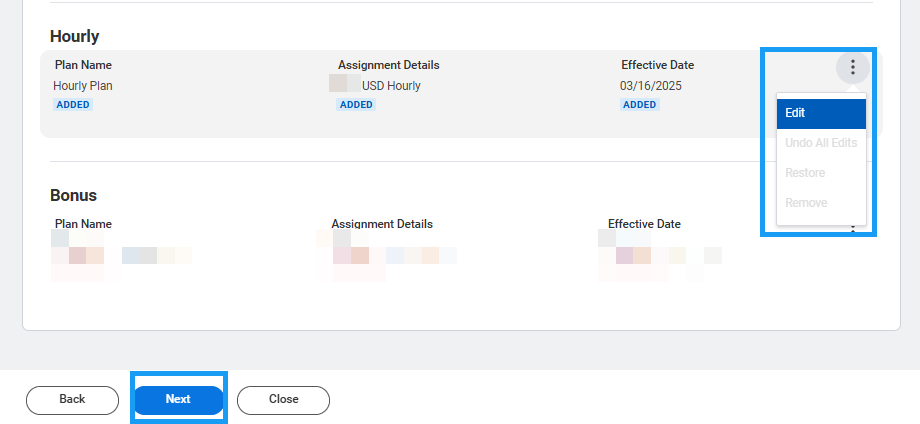Viewport: 920px width, 424px height.
Task: Click the Close button
Action: [283, 399]
